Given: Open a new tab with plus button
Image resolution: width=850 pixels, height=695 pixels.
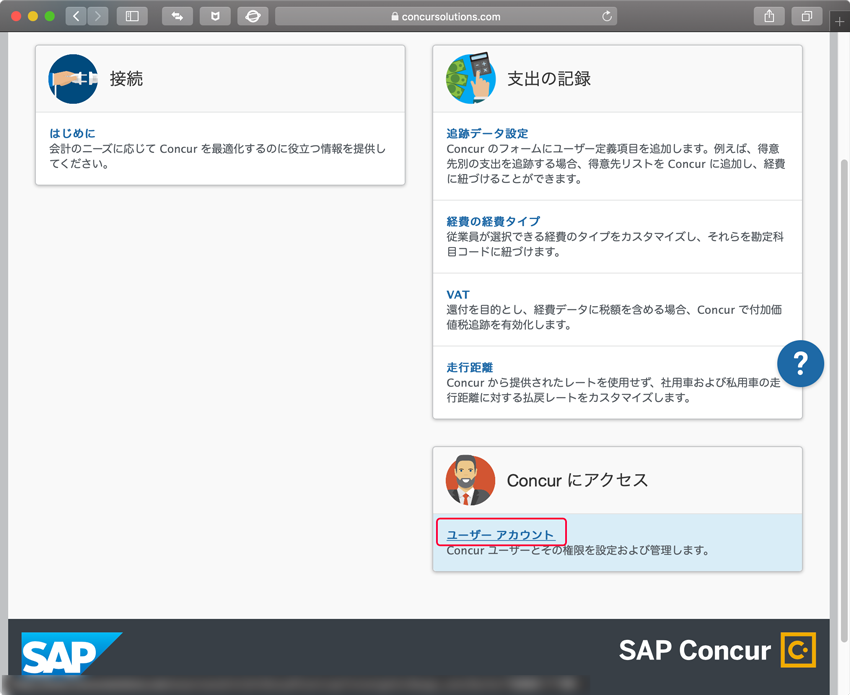Looking at the screenshot, I should (839, 22).
